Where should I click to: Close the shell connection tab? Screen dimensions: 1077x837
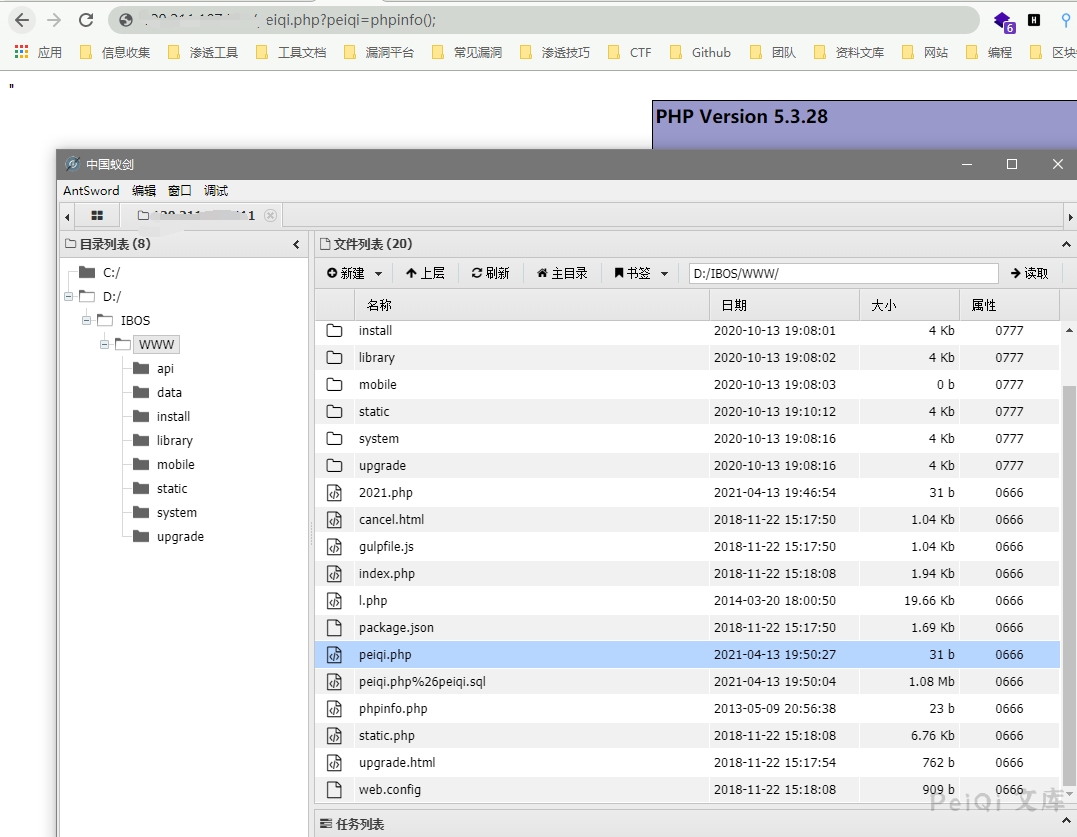tap(270, 216)
